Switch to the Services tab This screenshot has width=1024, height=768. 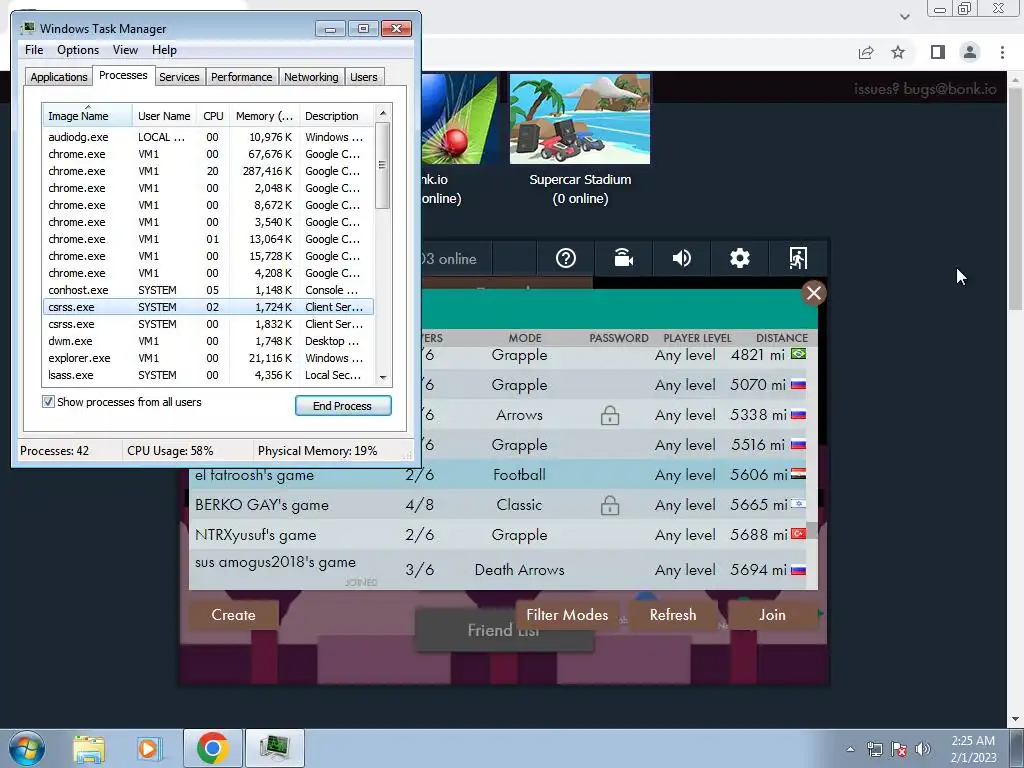click(x=179, y=76)
